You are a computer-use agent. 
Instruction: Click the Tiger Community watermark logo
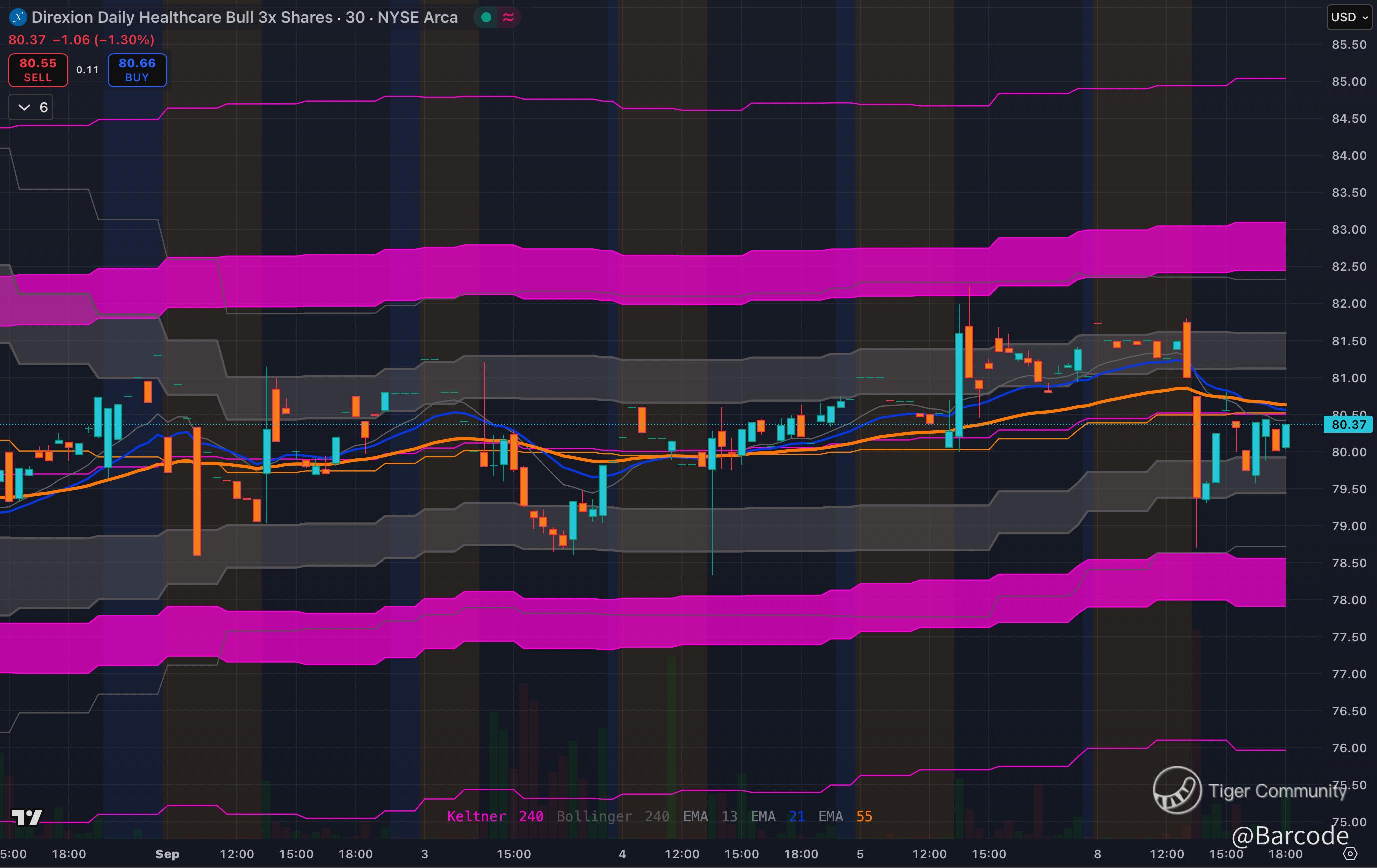pos(1177,790)
